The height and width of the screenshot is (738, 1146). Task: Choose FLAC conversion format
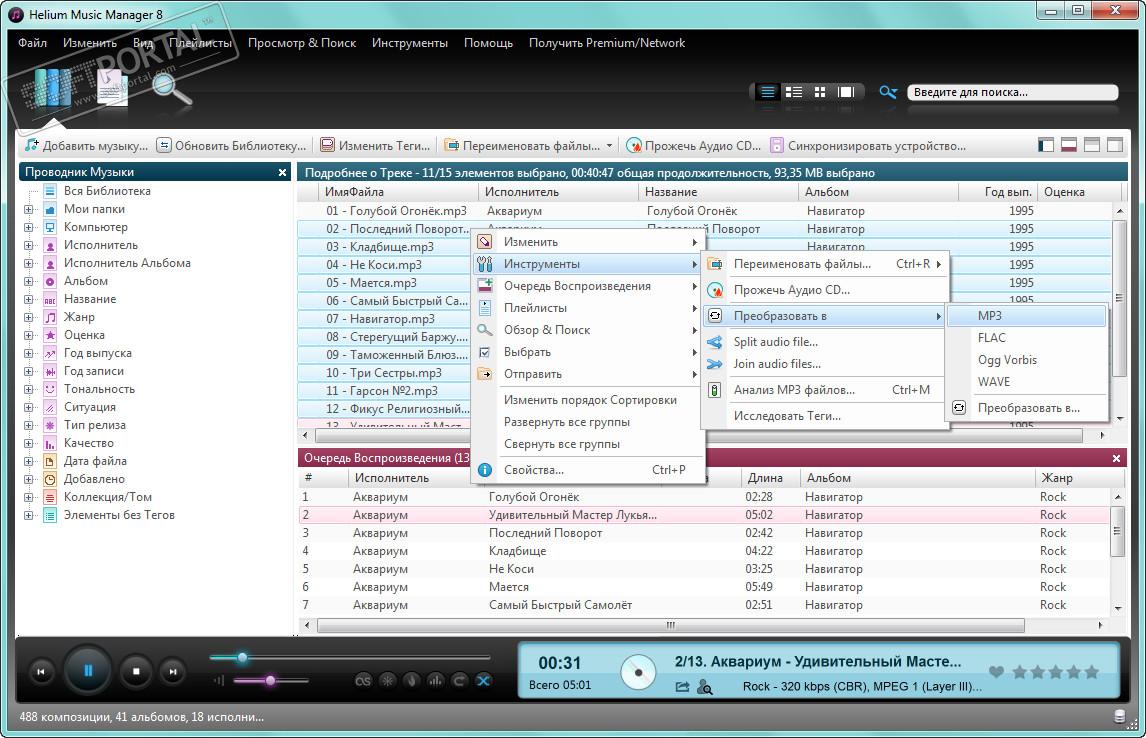1026,338
